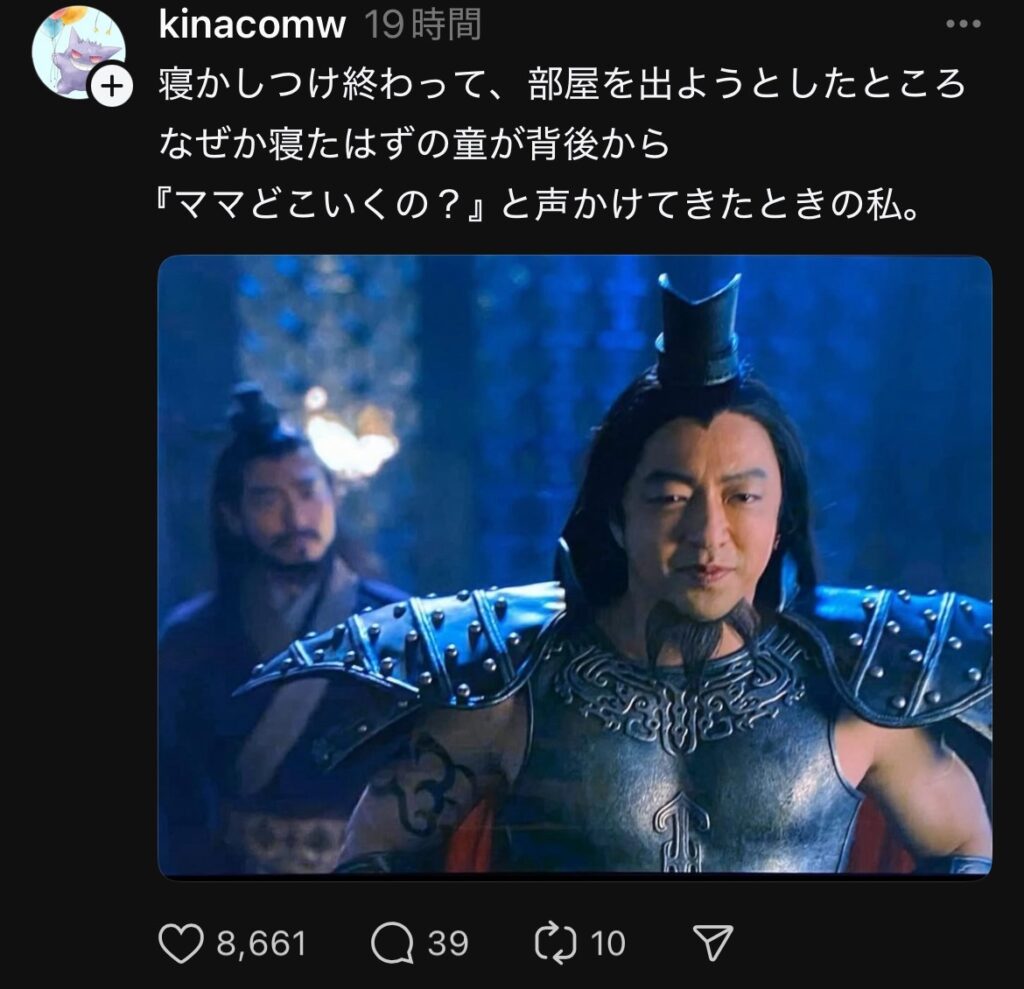
Task: Follow kinacomw via the plus badge
Action: pos(112,86)
